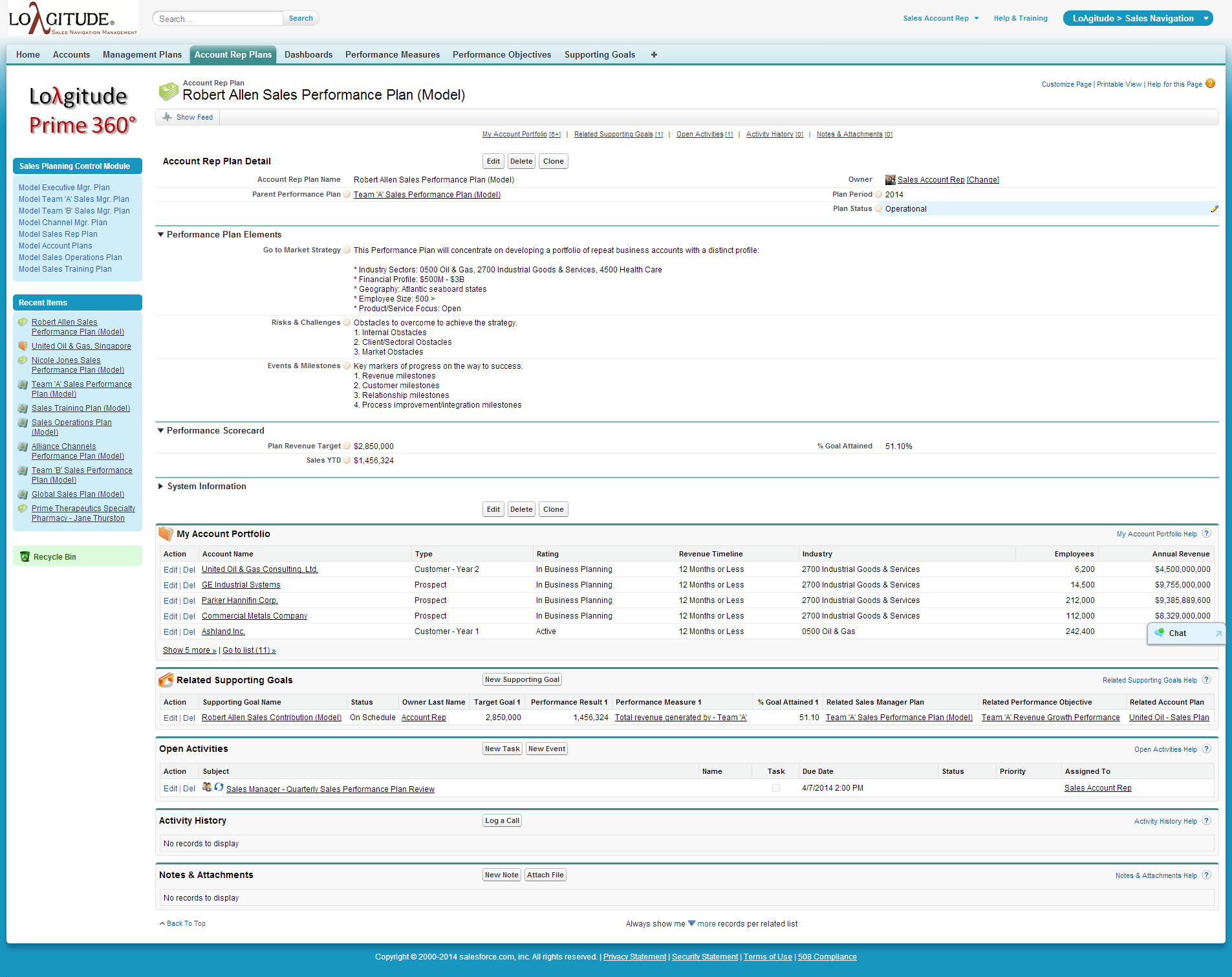Open the United Oil & Gas Consulting link
The height and width of the screenshot is (977, 1232).
(x=259, y=569)
